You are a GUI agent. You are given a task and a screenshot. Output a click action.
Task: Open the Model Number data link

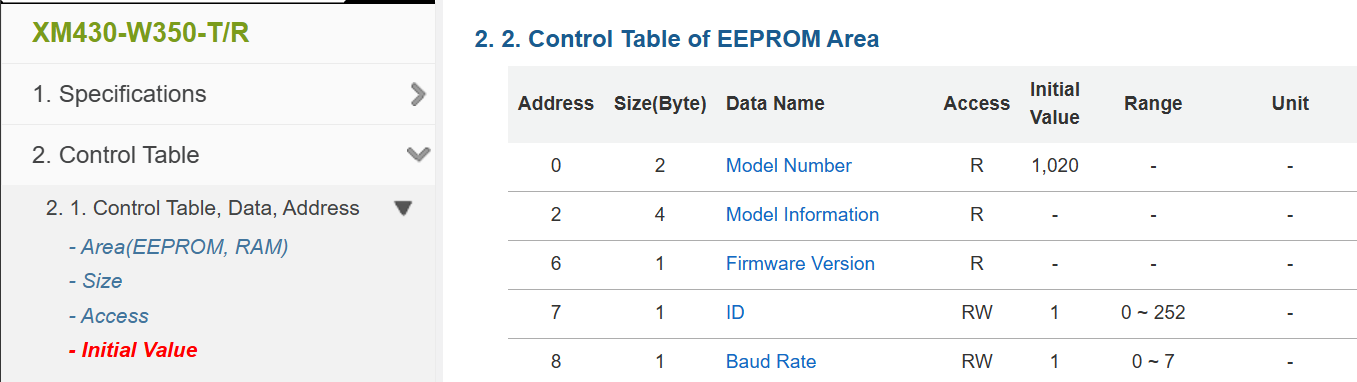pyautogui.click(x=789, y=166)
